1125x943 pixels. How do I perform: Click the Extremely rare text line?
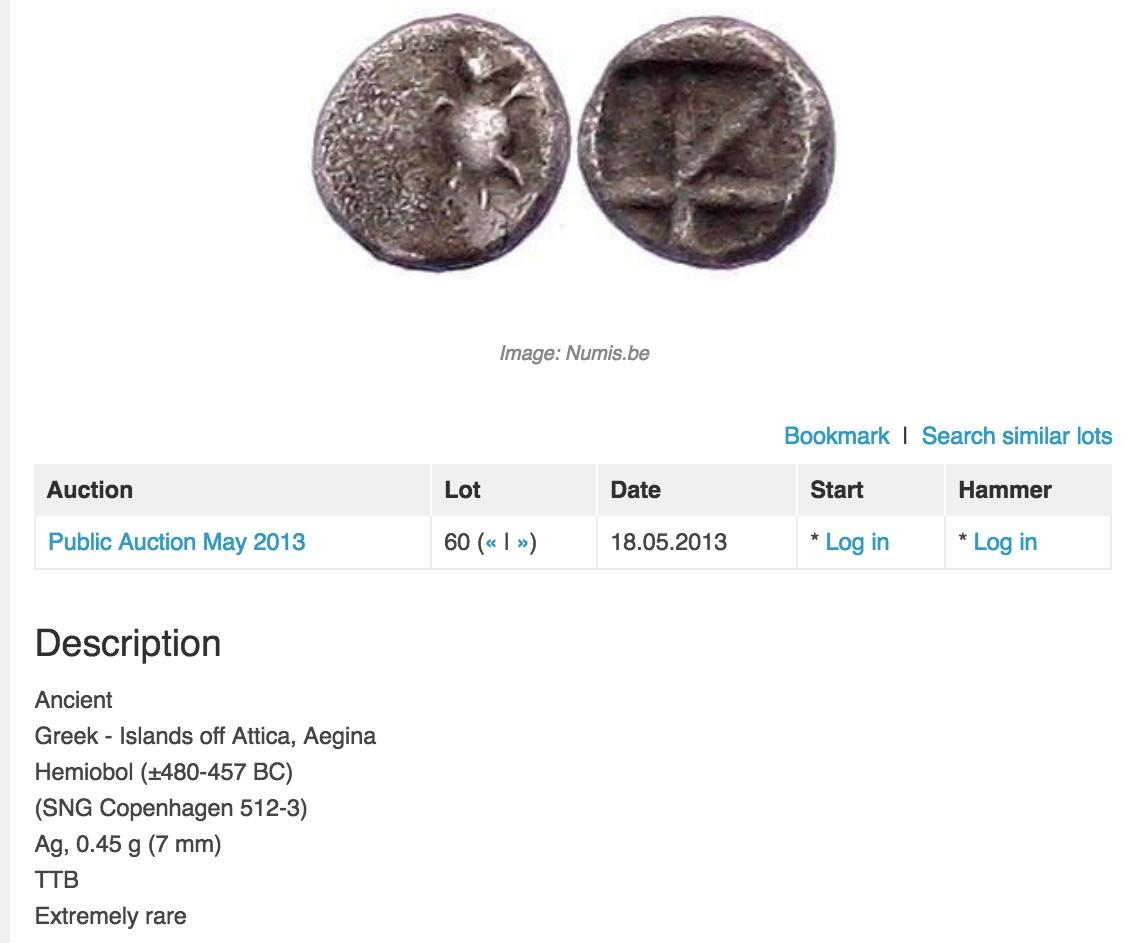pos(110,916)
